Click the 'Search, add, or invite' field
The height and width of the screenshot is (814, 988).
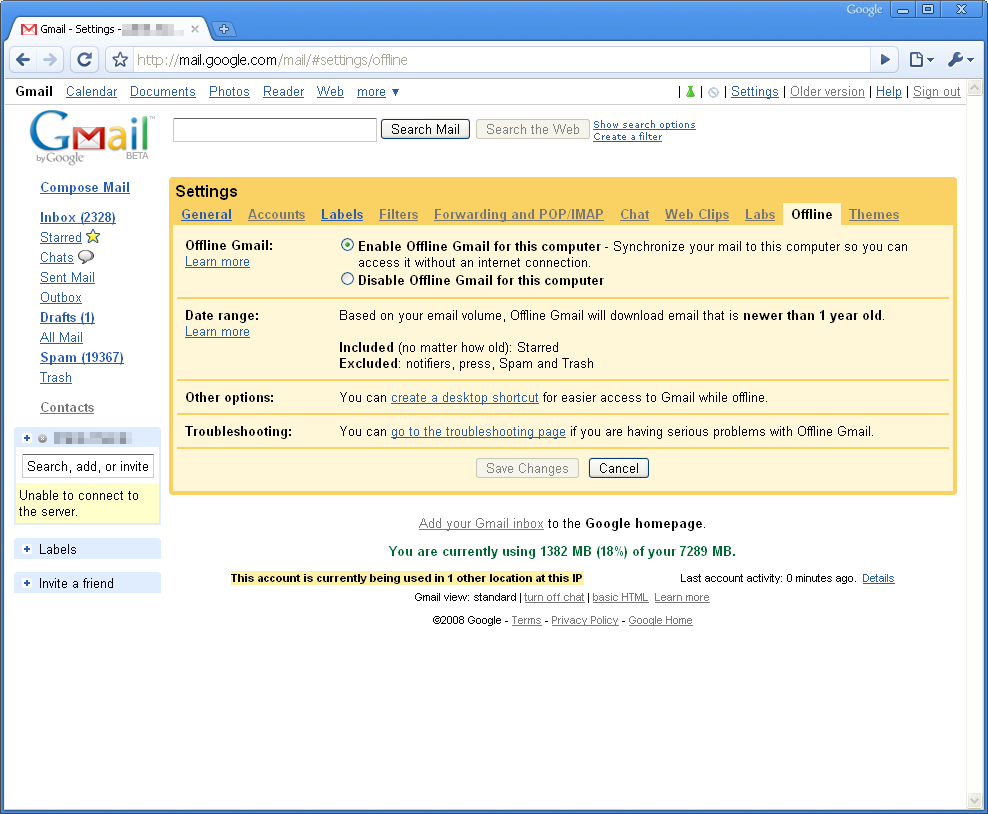click(x=88, y=466)
